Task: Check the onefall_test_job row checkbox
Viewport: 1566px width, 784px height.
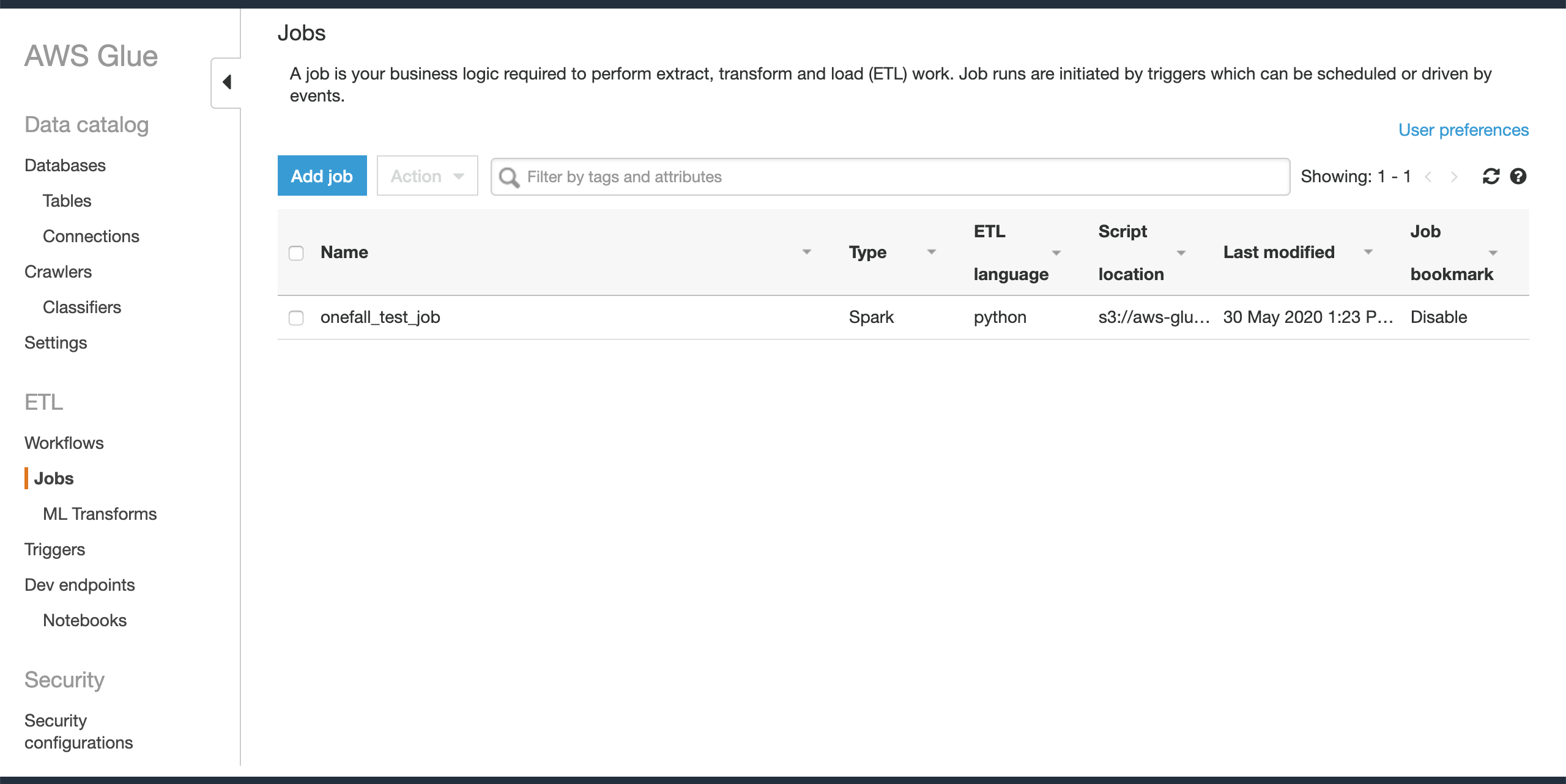Action: click(x=296, y=317)
